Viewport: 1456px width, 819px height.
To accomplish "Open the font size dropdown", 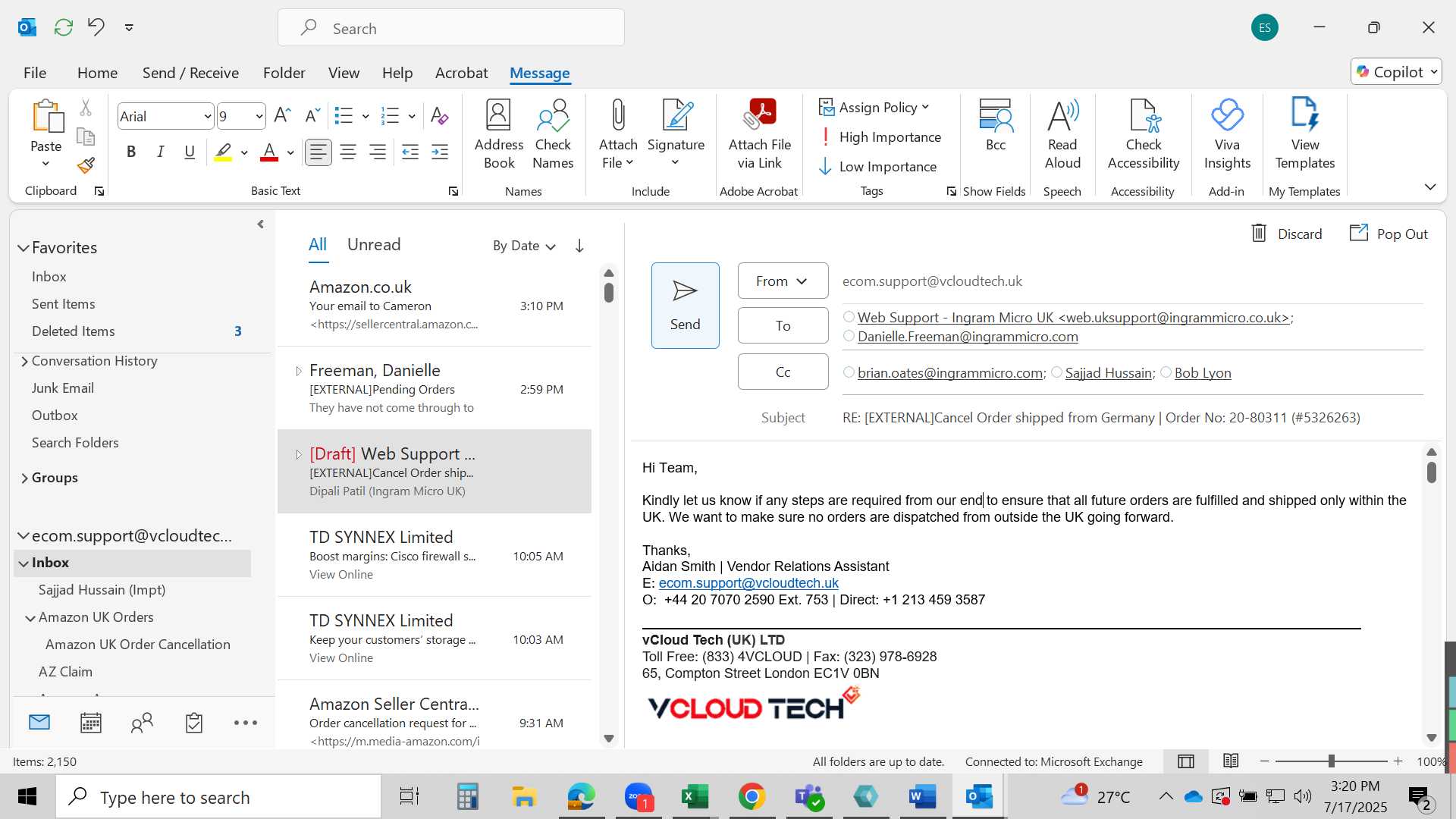I will (x=259, y=116).
